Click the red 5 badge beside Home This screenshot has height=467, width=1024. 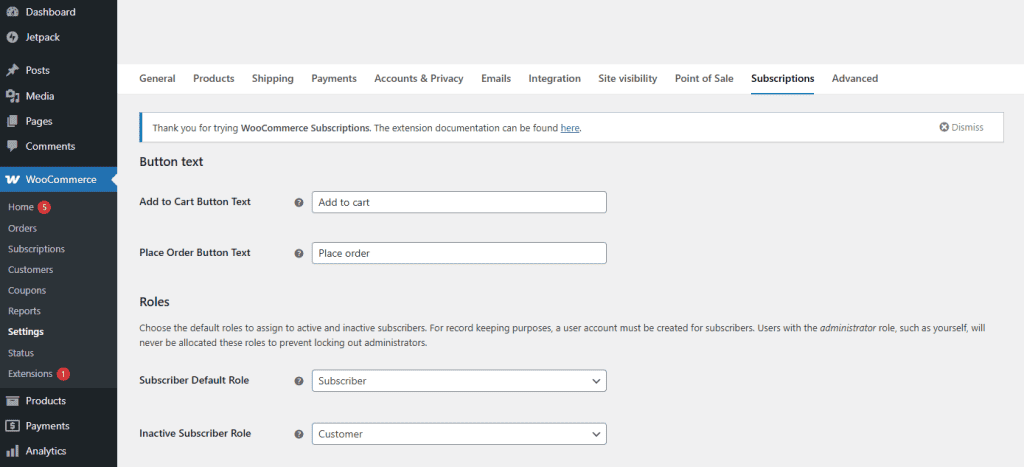point(44,207)
